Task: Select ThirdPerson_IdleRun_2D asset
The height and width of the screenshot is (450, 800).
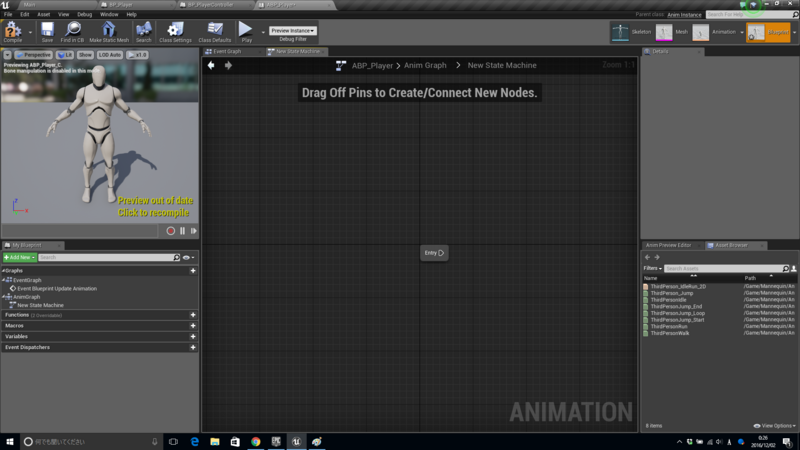Action: click(678, 287)
